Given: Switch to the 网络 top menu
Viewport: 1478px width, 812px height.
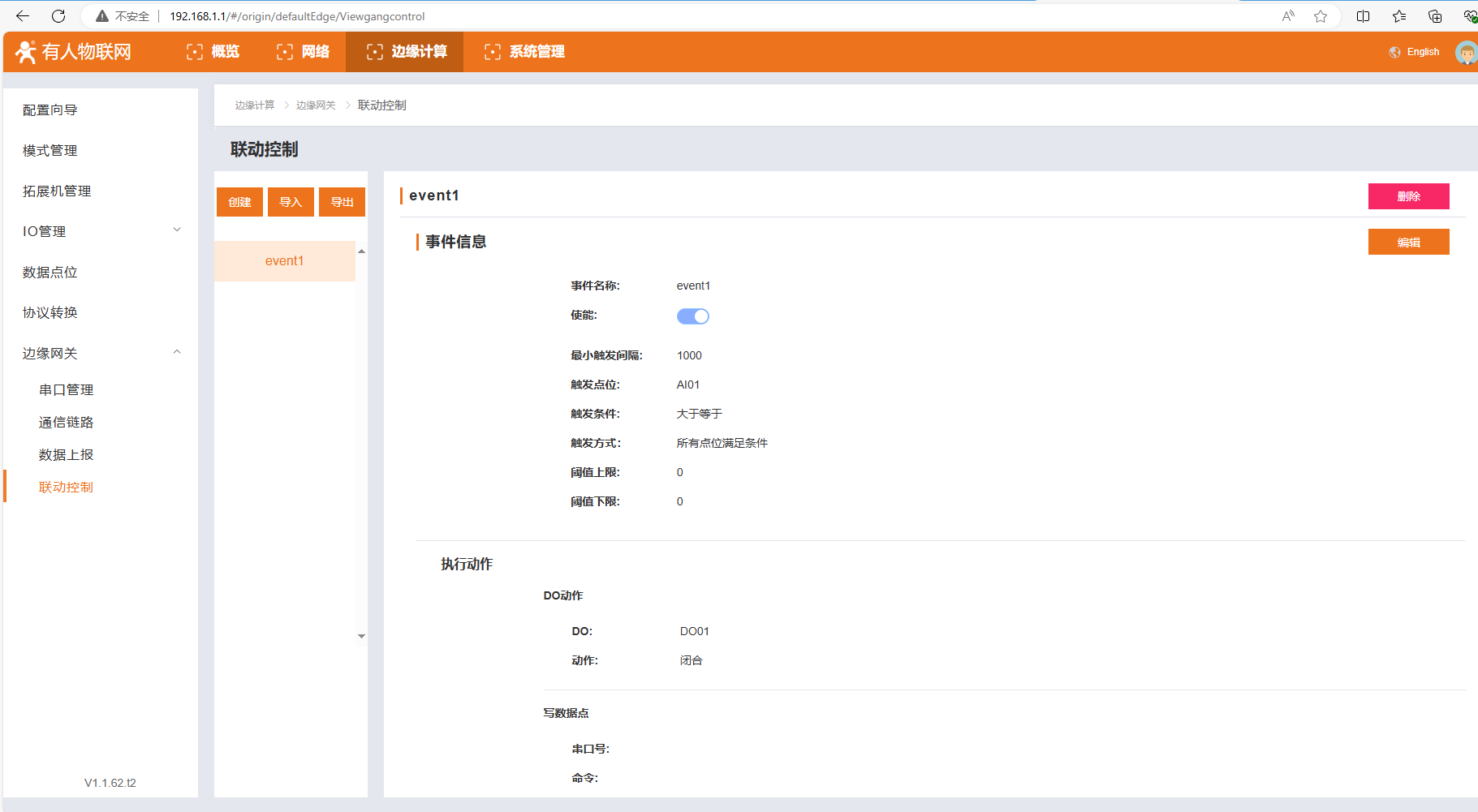Looking at the screenshot, I should 303,52.
